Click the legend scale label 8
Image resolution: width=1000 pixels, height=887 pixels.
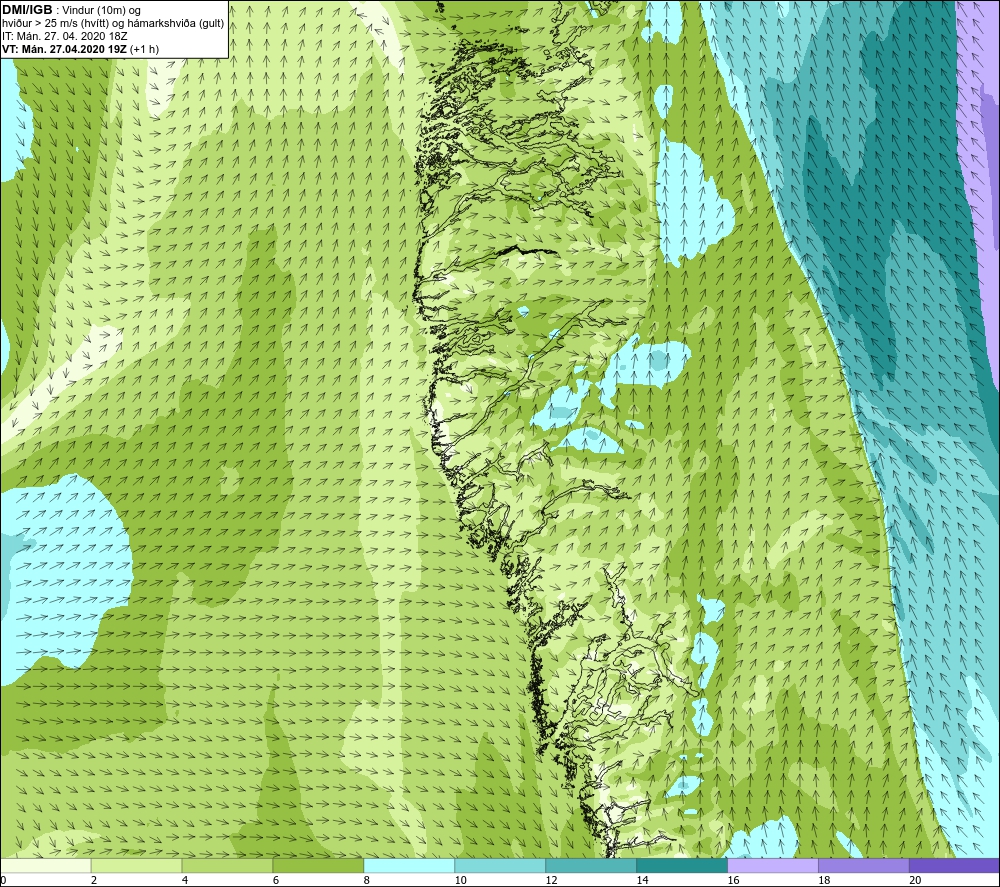[x=367, y=881]
